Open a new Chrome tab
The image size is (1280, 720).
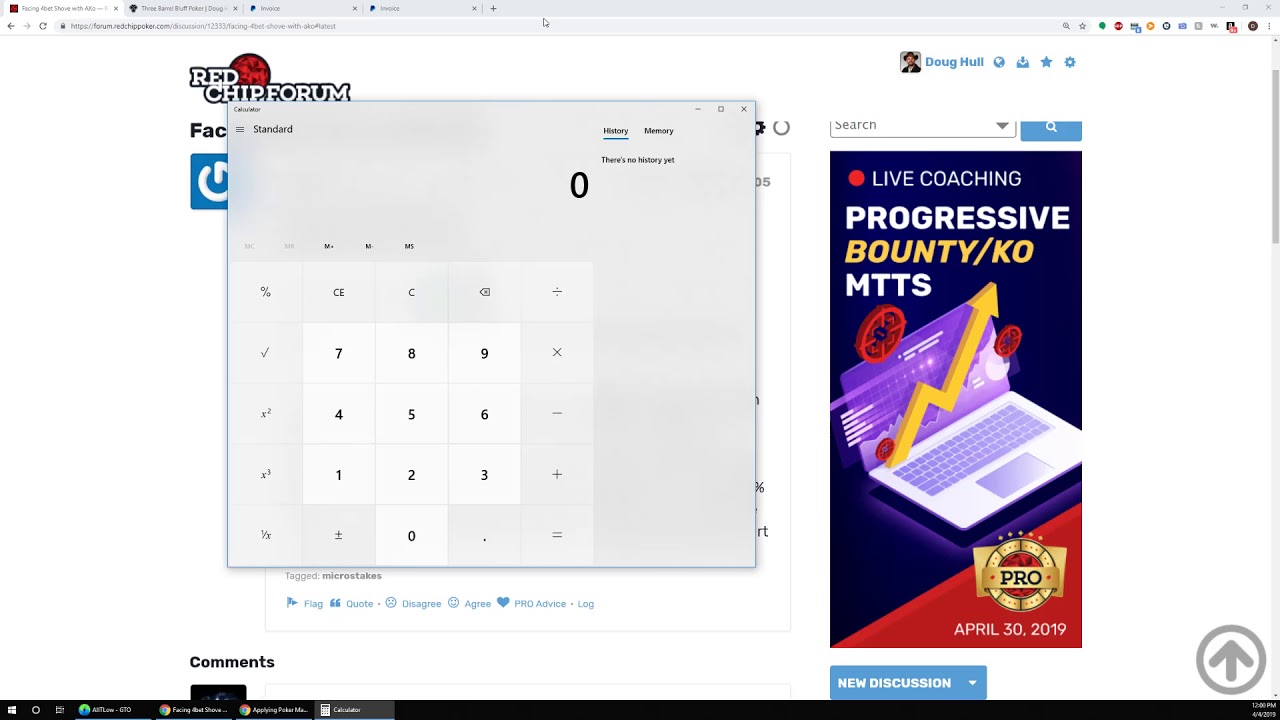point(493,8)
